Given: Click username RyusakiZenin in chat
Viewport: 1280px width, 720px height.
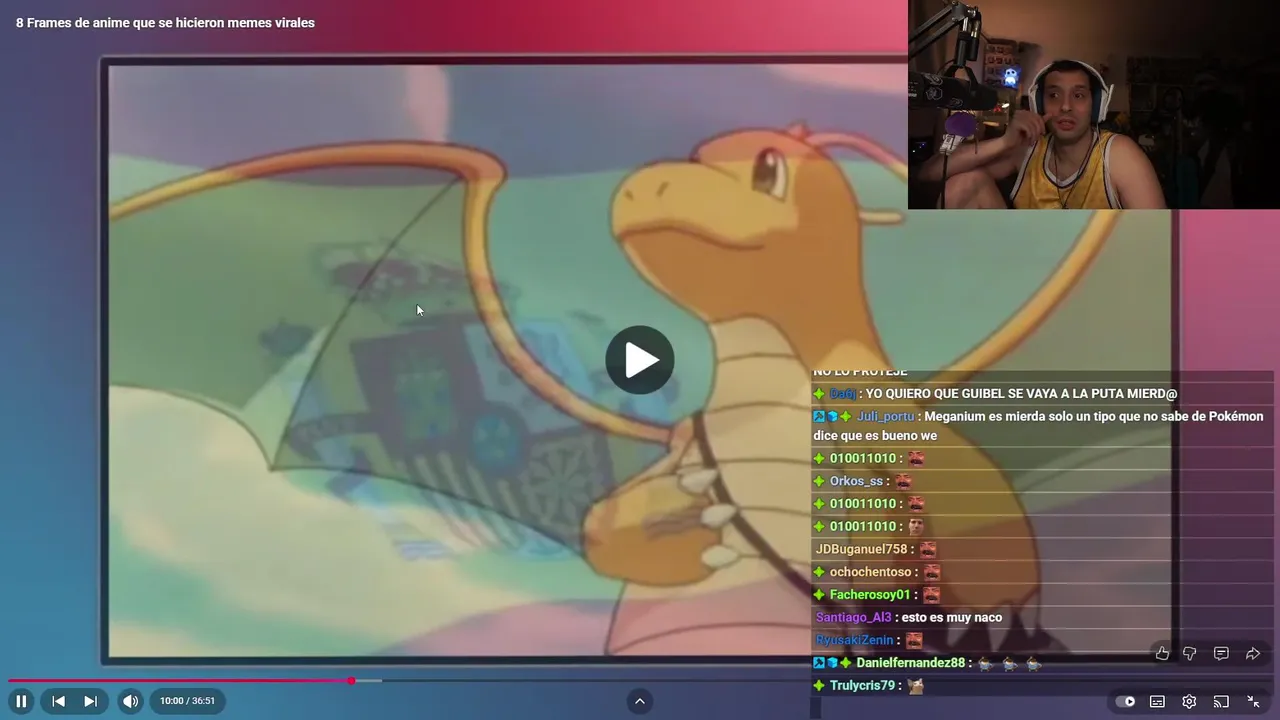Looking at the screenshot, I should point(854,640).
